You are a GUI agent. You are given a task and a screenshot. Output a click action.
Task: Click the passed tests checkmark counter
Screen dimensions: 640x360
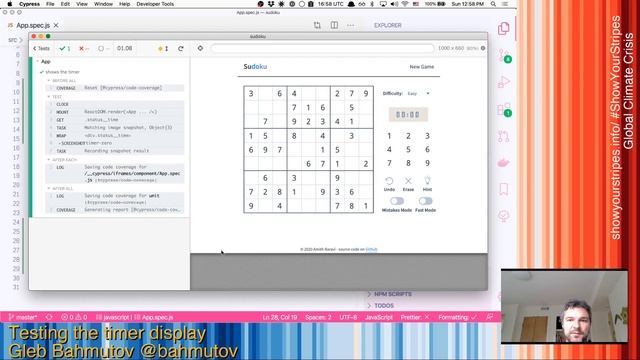click(65, 48)
